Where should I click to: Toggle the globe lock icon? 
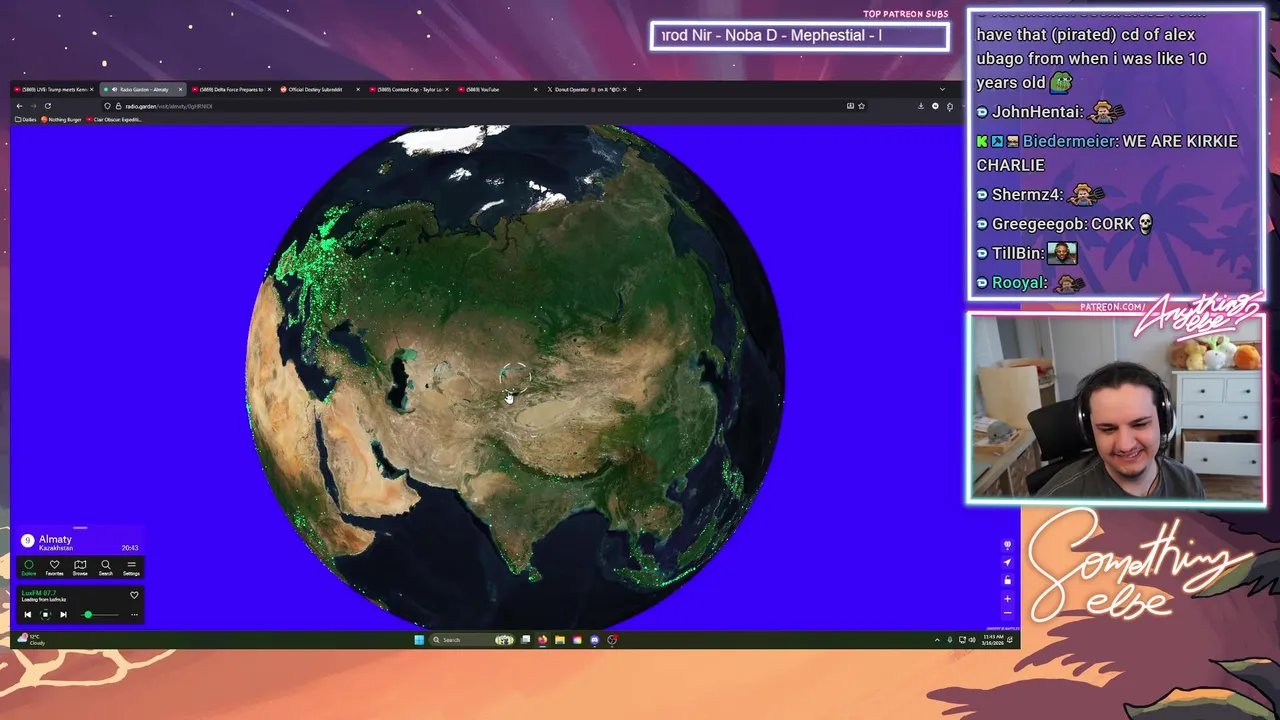(1008, 581)
